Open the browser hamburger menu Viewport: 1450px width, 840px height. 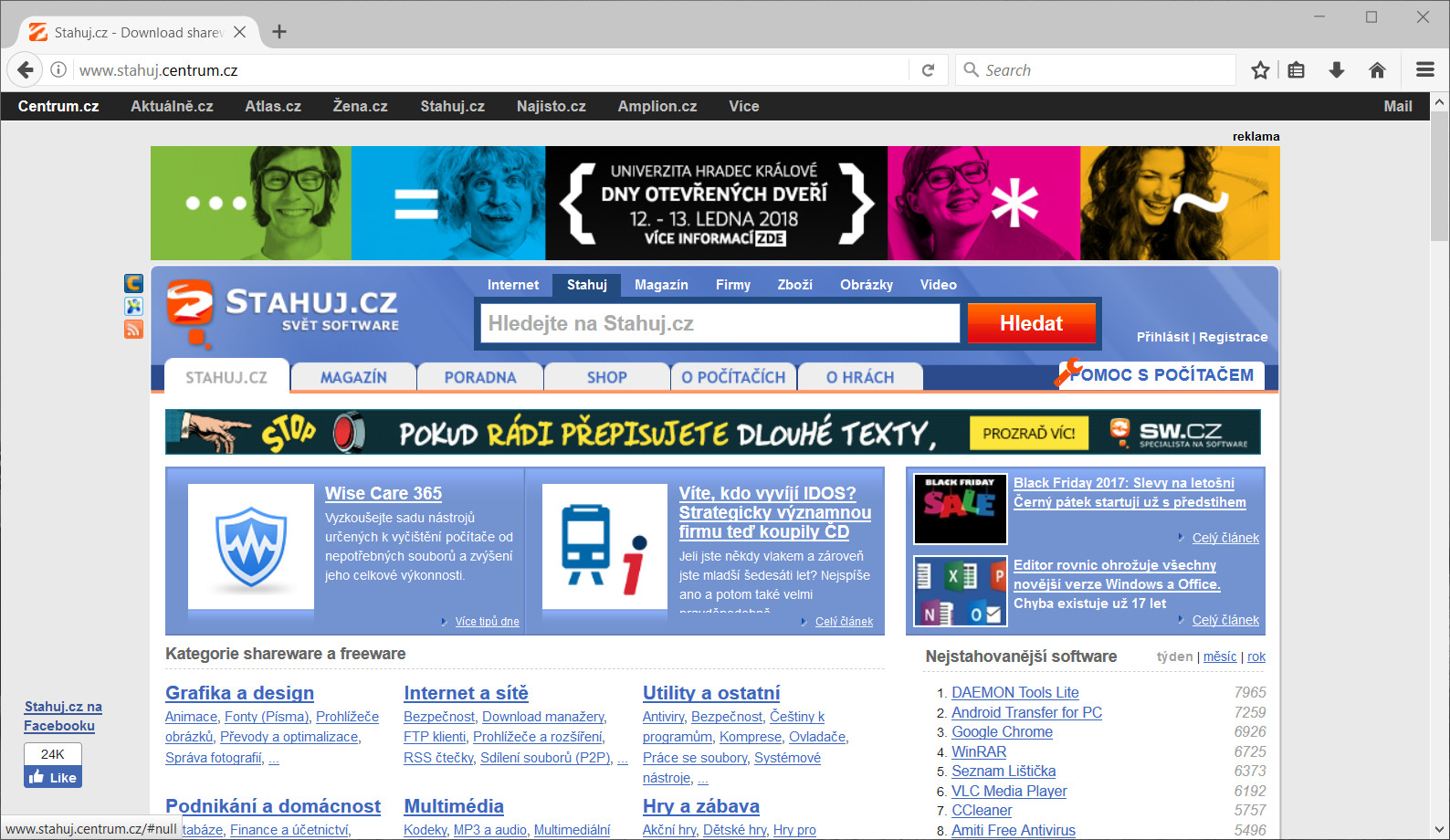(x=1424, y=70)
